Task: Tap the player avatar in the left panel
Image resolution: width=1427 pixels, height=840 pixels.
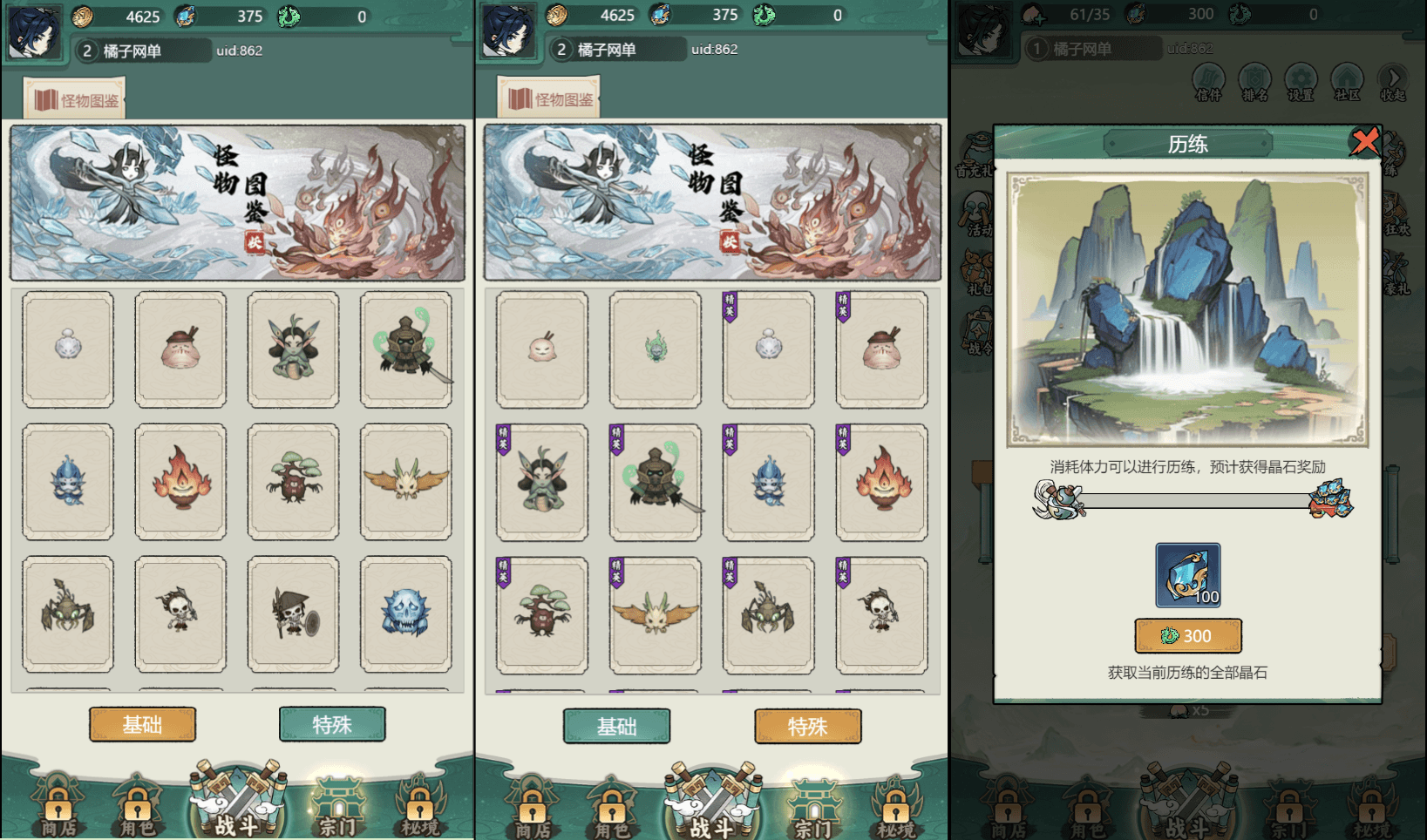Action: (35, 32)
